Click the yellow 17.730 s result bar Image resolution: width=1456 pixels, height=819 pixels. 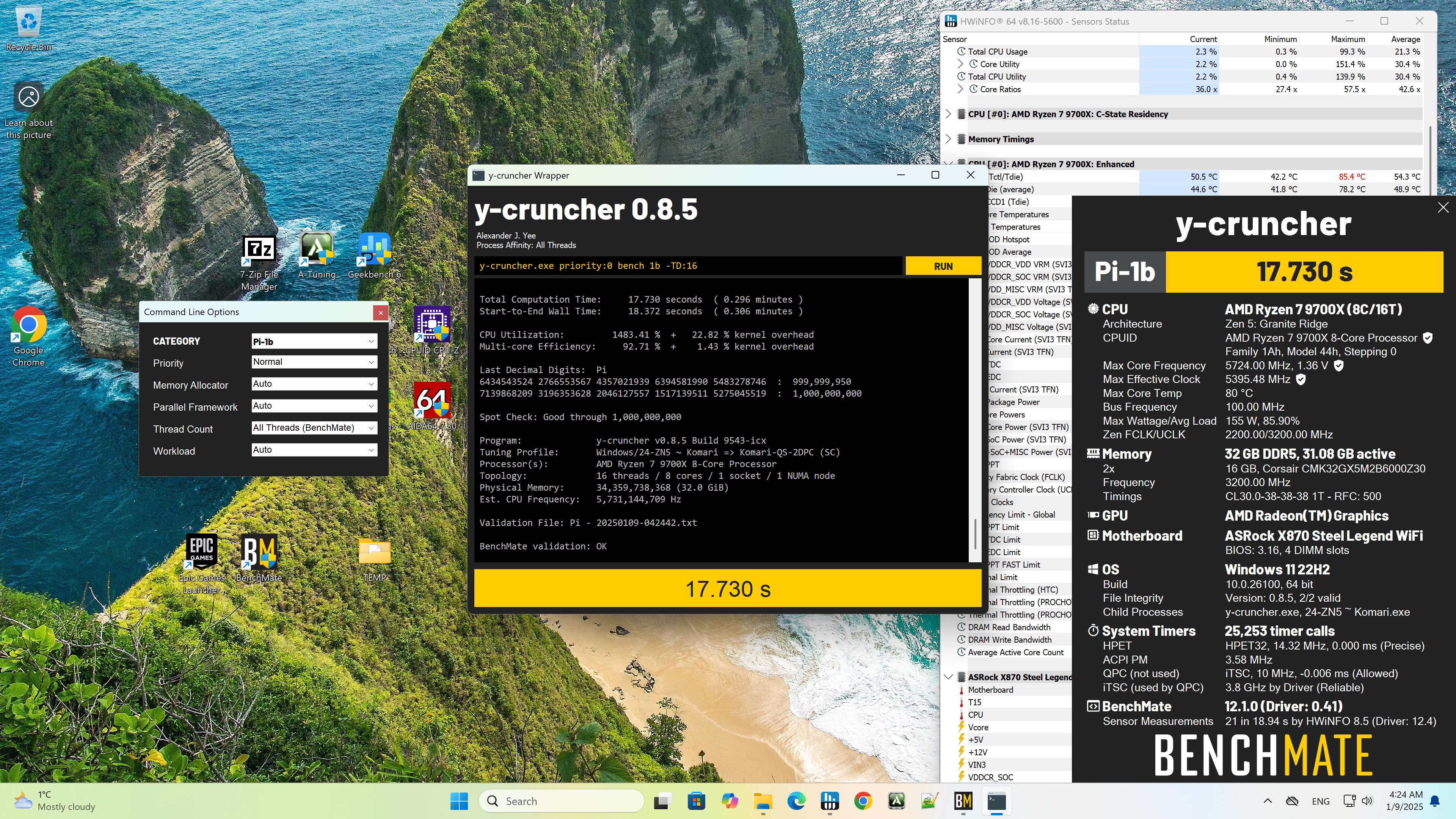[728, 588]
